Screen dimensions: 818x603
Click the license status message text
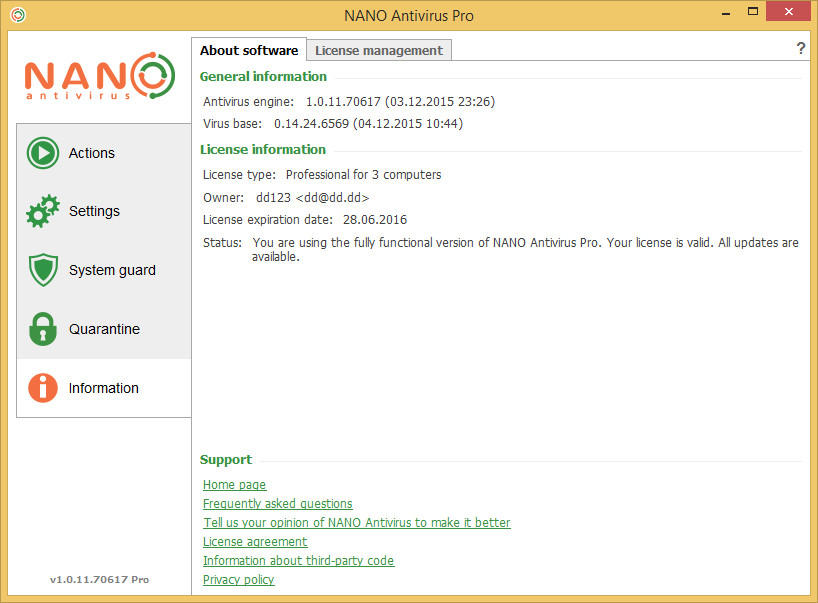click(525, 249)
